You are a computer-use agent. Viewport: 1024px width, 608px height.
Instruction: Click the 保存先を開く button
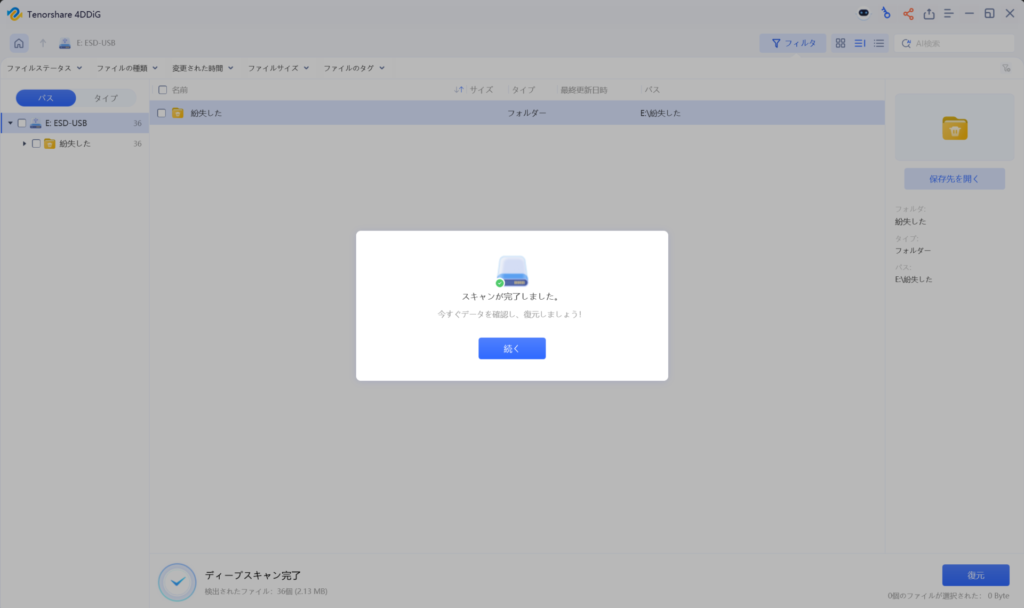pyautogui.click(x=953, y=178)
